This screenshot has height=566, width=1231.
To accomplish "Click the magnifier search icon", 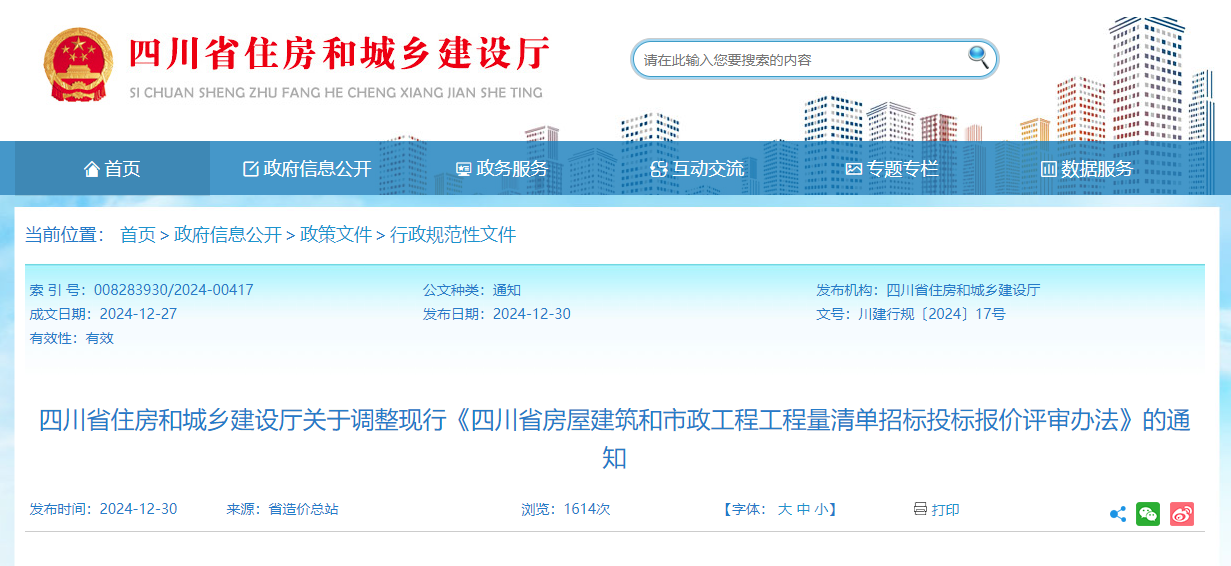I will [978, 58].
